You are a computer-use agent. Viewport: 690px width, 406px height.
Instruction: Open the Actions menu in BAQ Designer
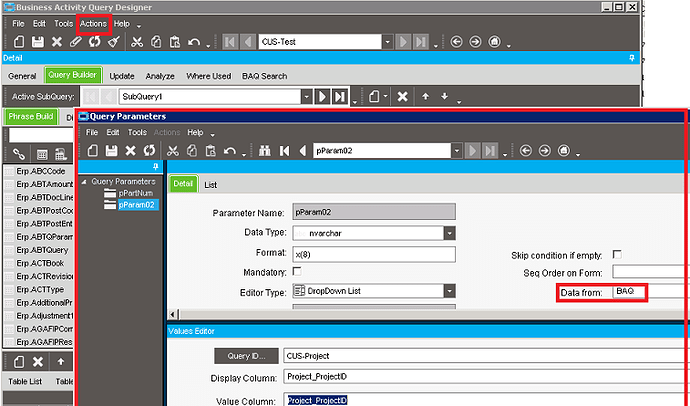93,24
